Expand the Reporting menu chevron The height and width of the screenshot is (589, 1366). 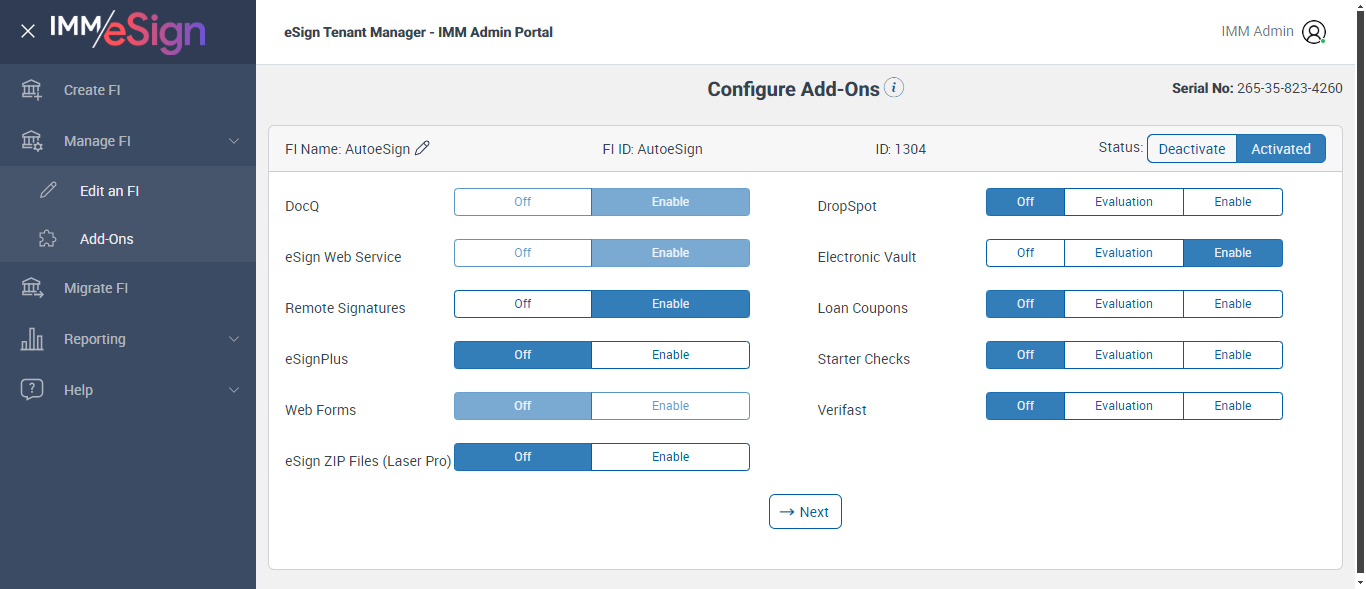point(234,339)
